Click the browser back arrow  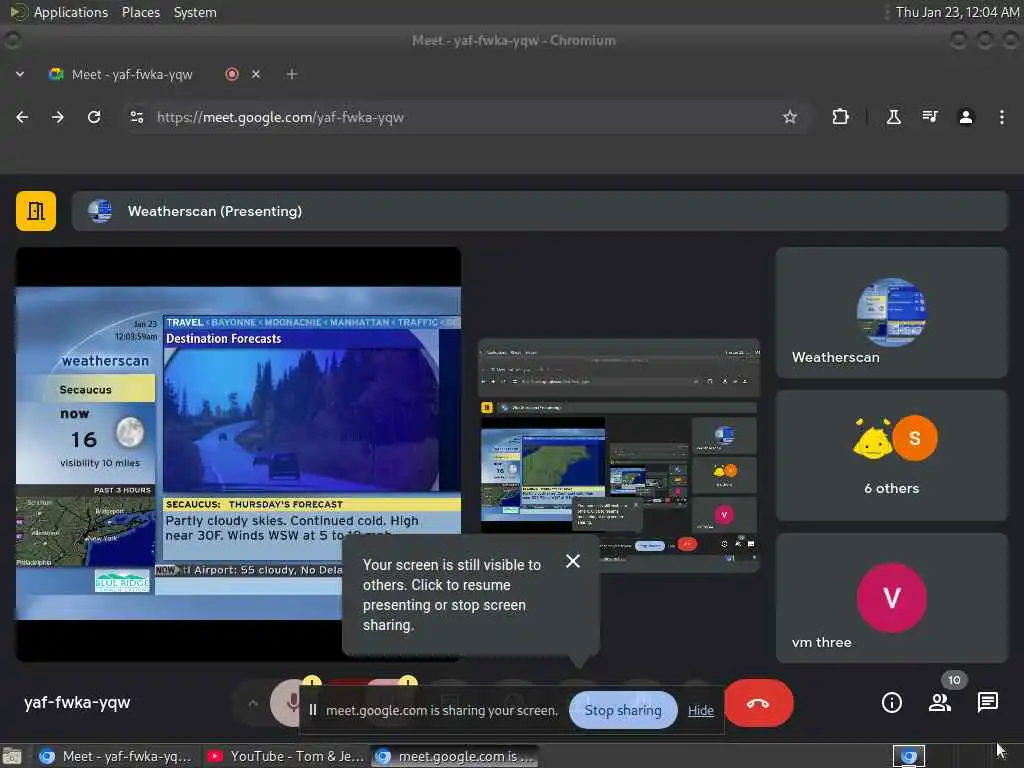pyautogui.click(x=22, y=117)
